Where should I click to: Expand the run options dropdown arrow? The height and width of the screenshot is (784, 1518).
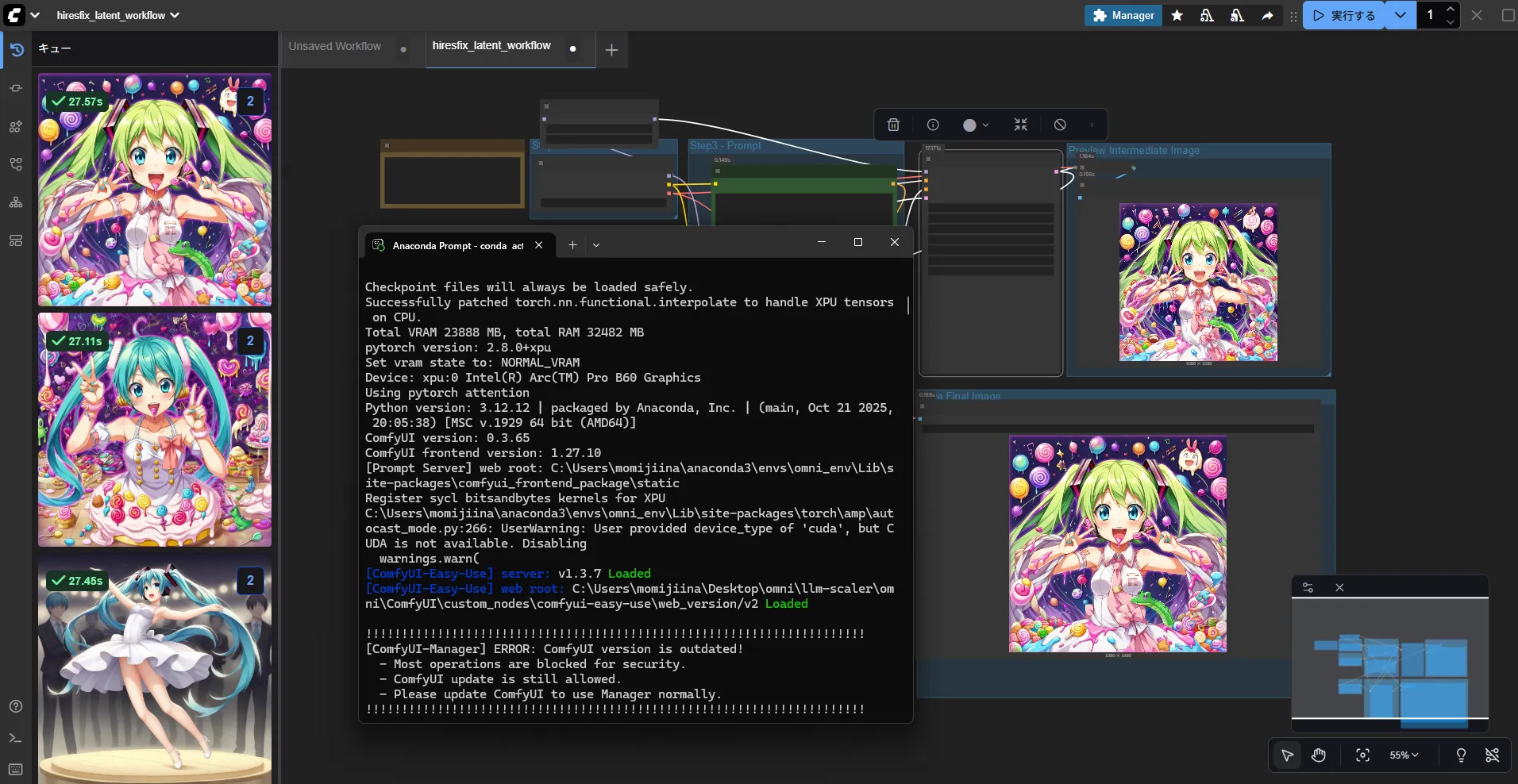1400,15
